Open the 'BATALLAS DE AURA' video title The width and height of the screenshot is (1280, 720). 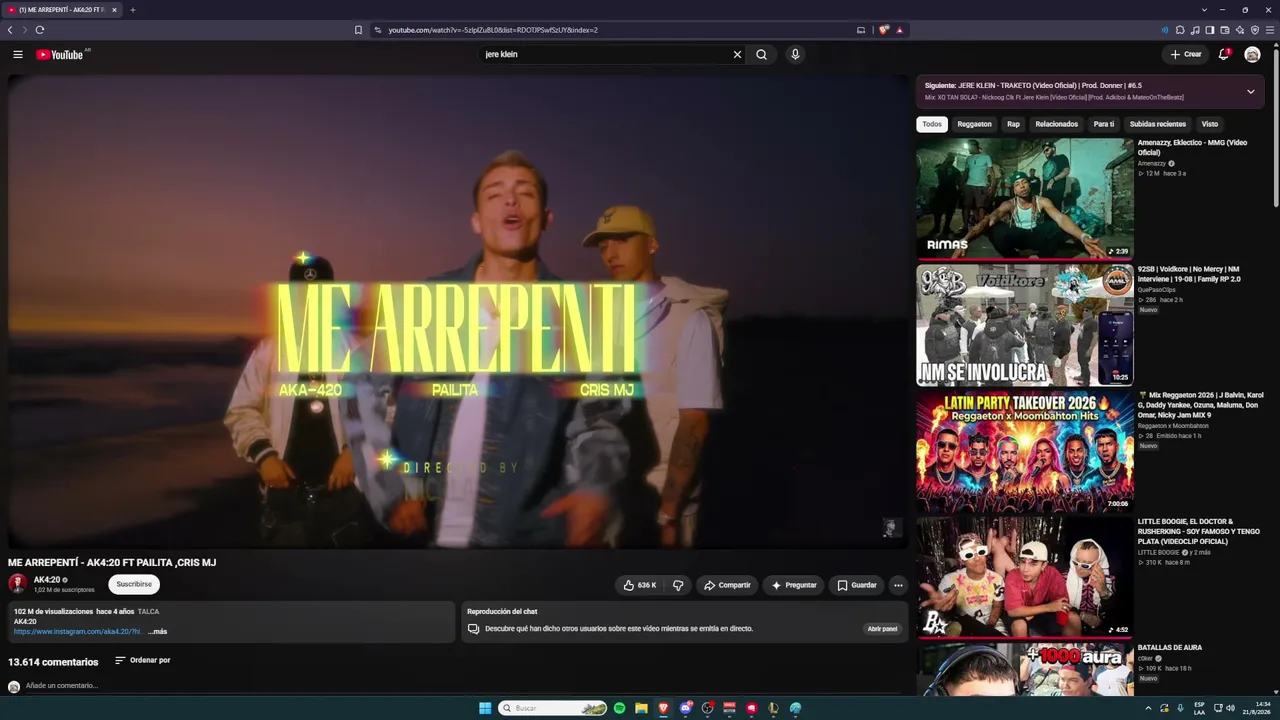[x=1170, y=648]
